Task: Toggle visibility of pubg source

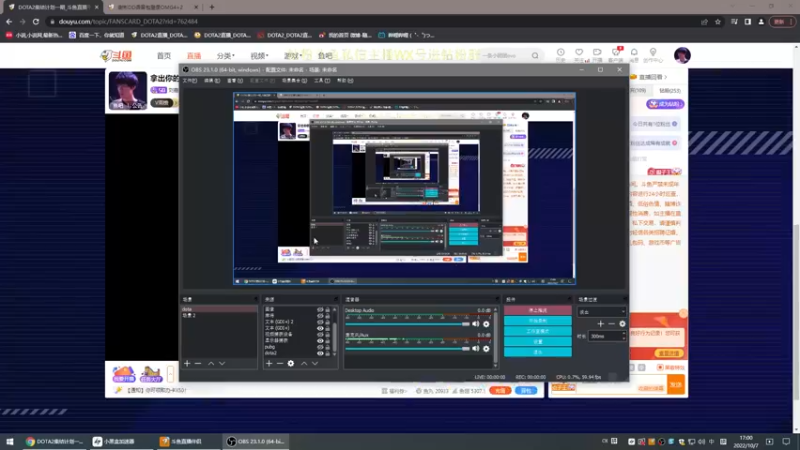Action: [x=320, y=347]
